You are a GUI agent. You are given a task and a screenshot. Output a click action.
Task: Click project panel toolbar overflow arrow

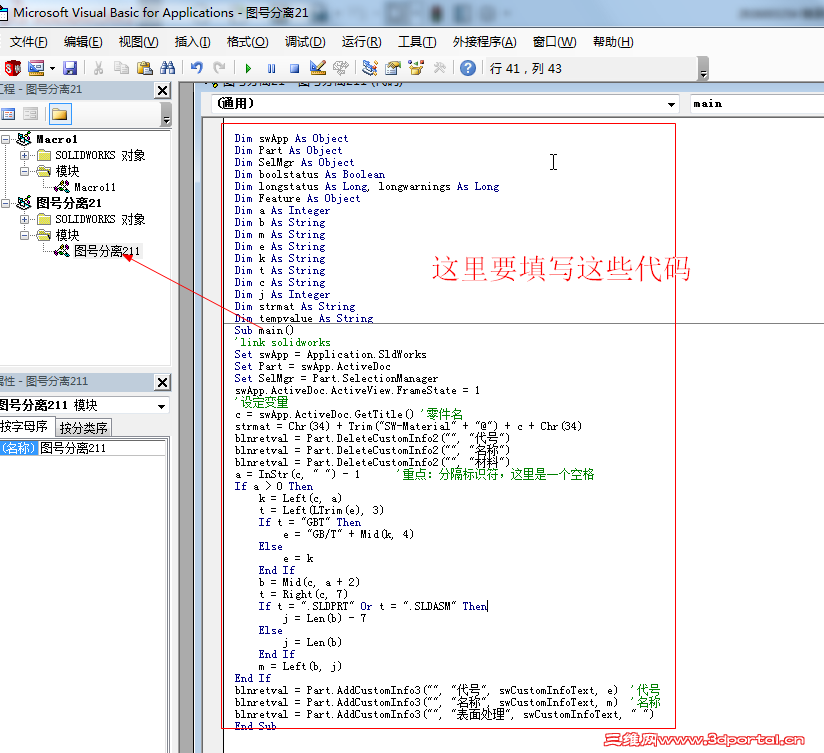(x=166, y=115)
